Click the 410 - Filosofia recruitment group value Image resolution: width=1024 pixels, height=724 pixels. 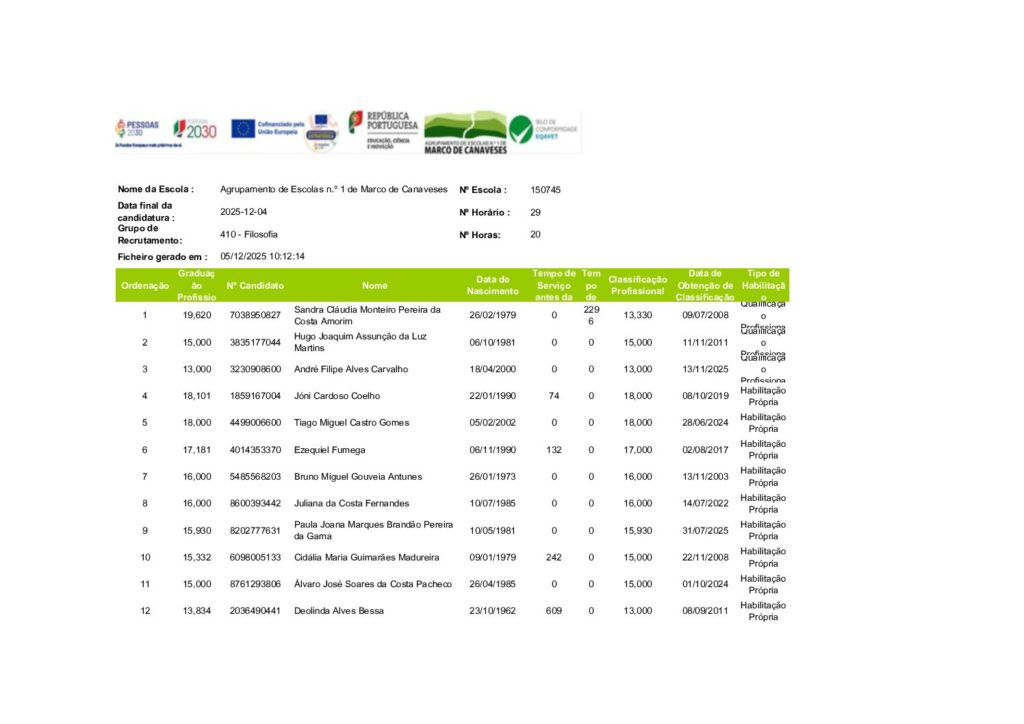pos(249,234)
